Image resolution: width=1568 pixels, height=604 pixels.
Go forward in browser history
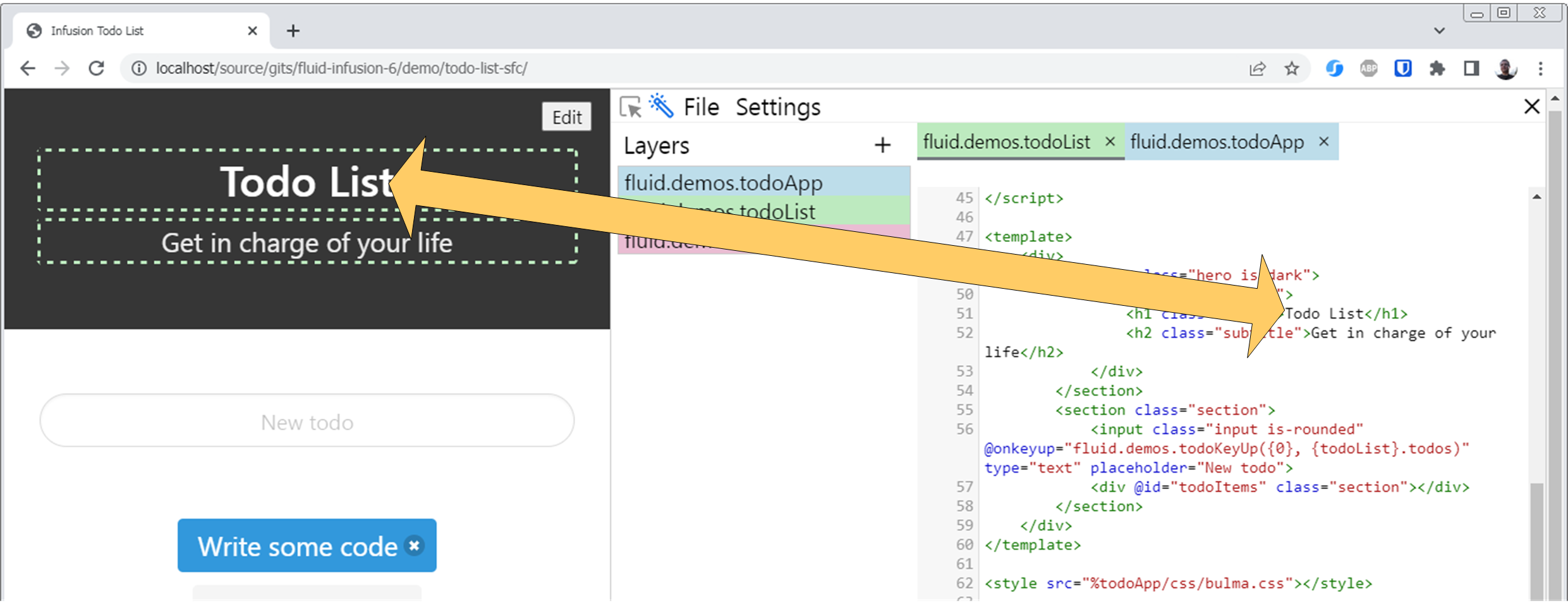coord(62,68)
